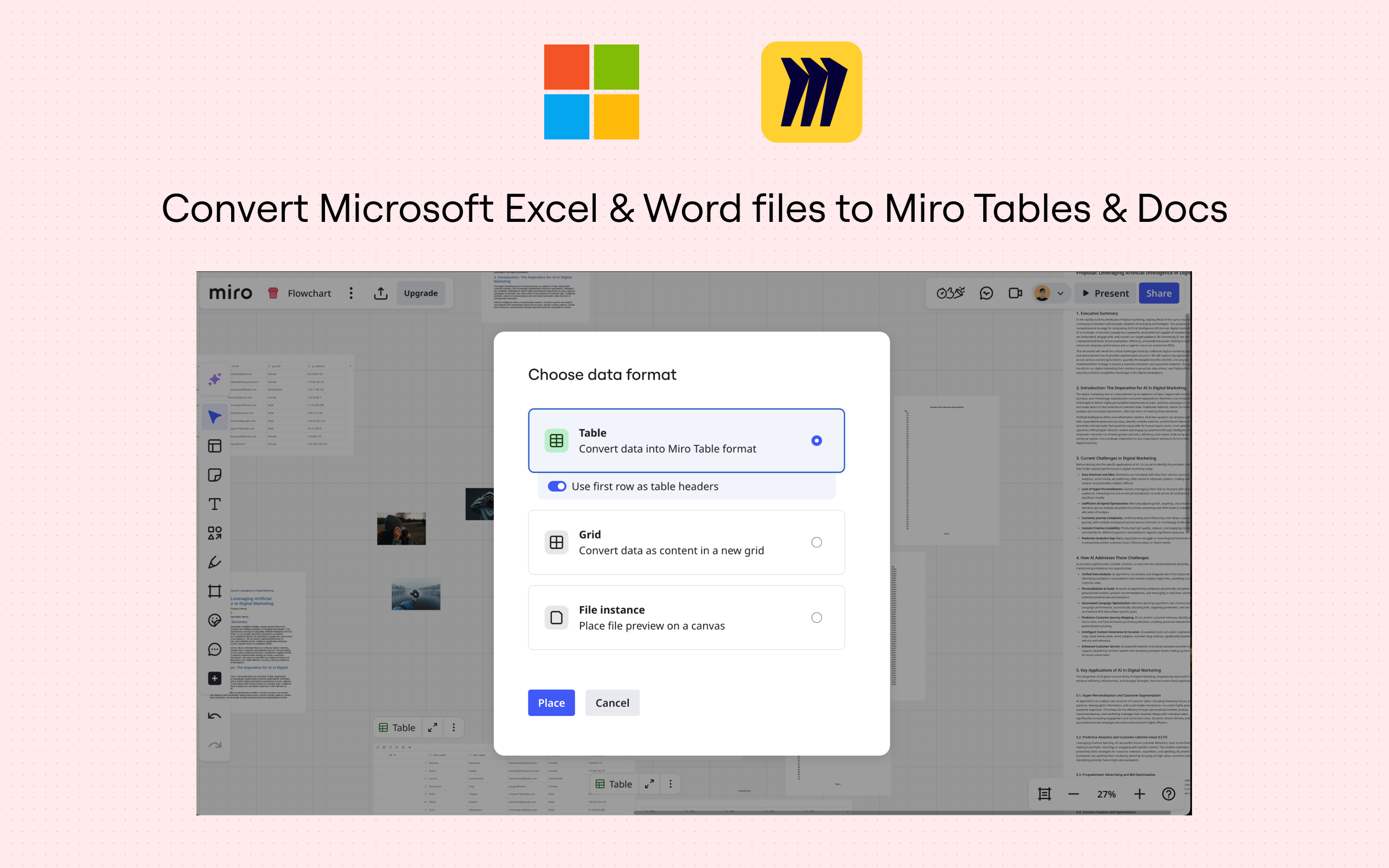The width and height of the screenshot is (1389, 868).
Task: Open the shapes tool
Action: coord(215,533)
